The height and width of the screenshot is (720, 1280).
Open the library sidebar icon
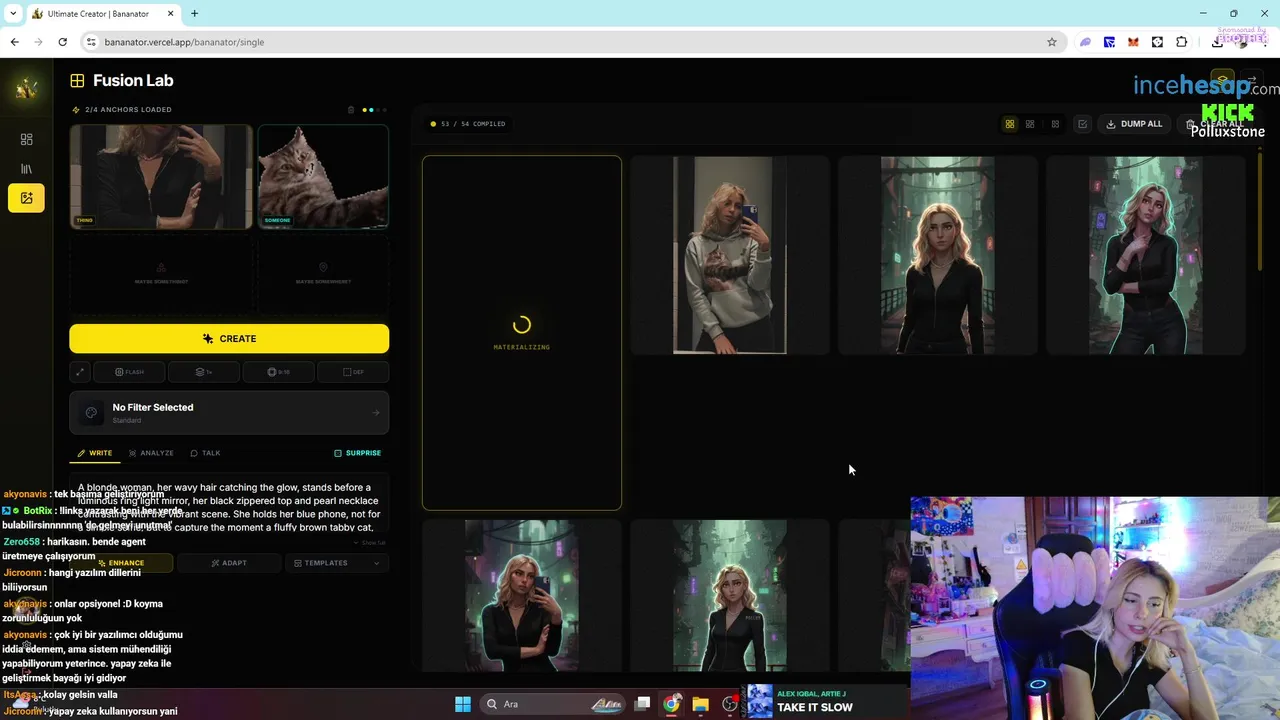[26, 169]
